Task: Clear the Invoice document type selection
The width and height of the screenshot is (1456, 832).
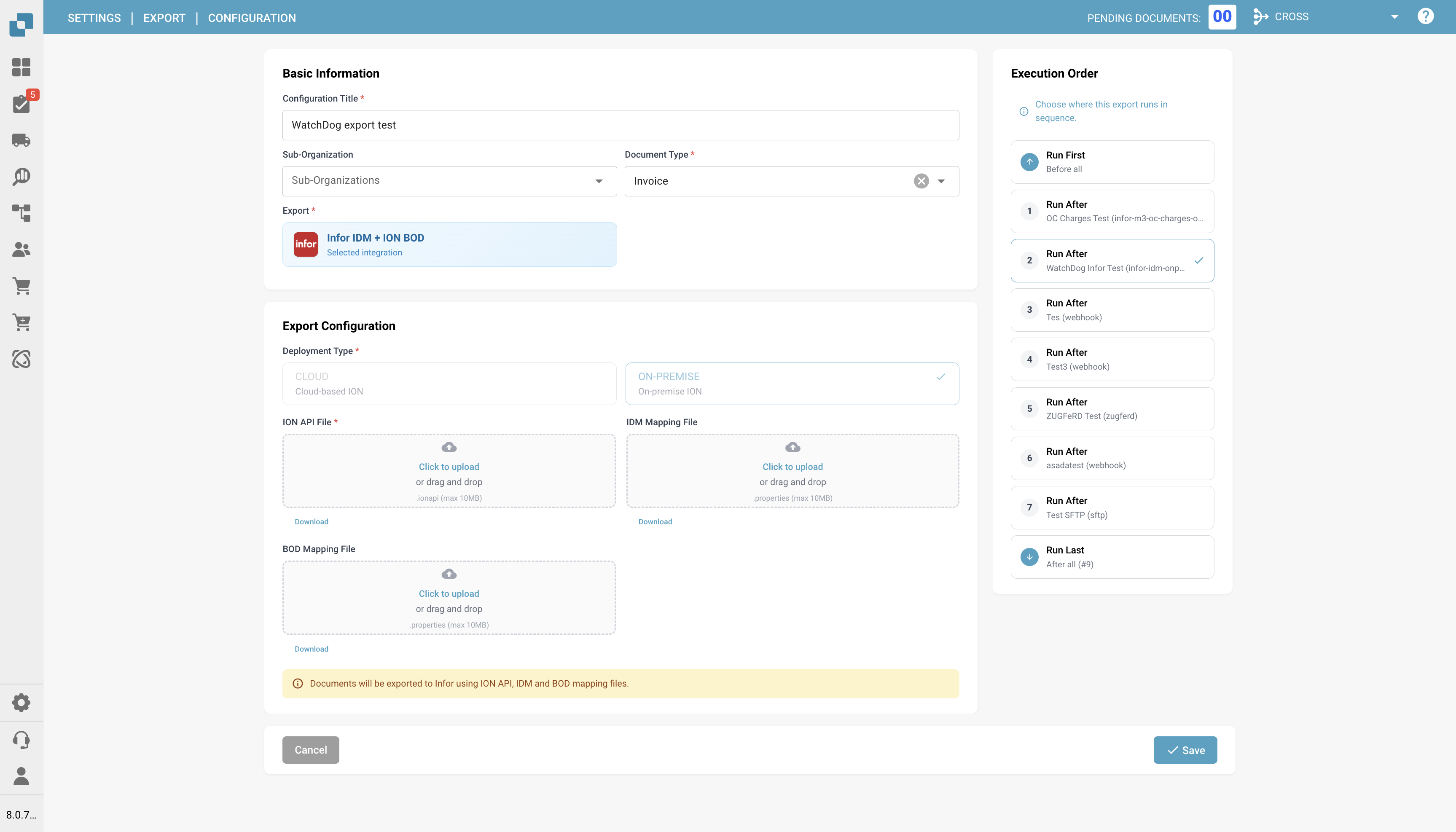Action: coord(921,181)
